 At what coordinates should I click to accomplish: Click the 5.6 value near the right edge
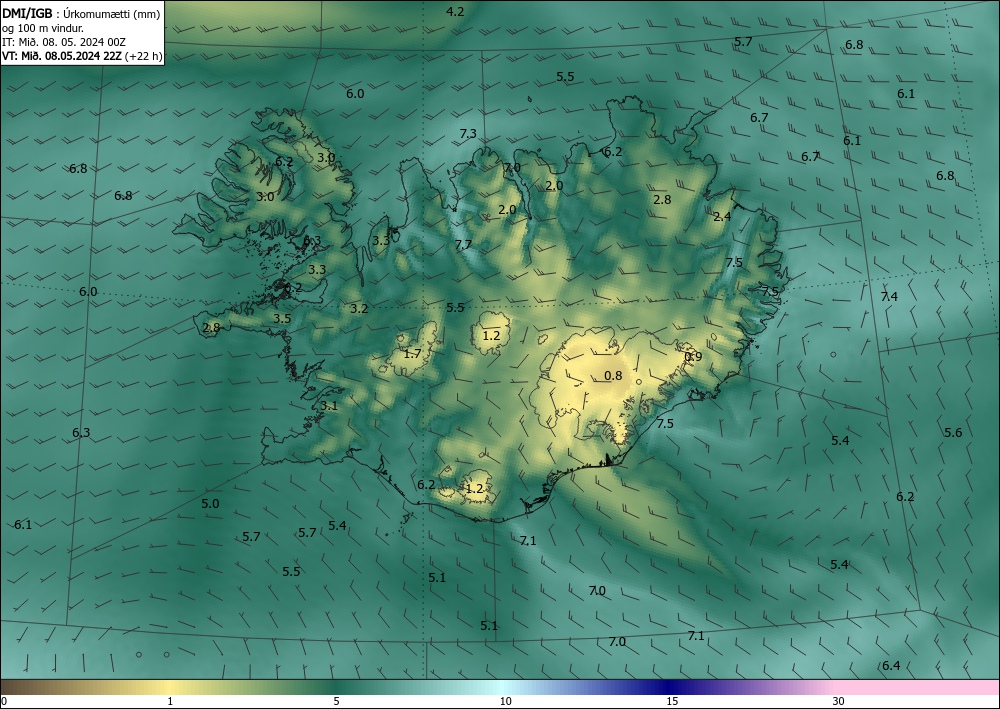pos(953,433)
